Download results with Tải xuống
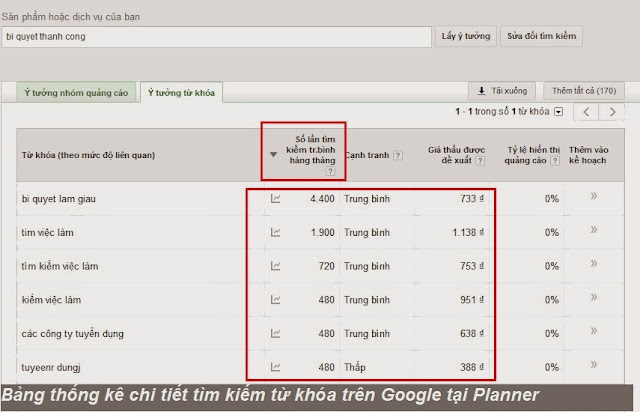640x412 pixels. click(502, 91)
